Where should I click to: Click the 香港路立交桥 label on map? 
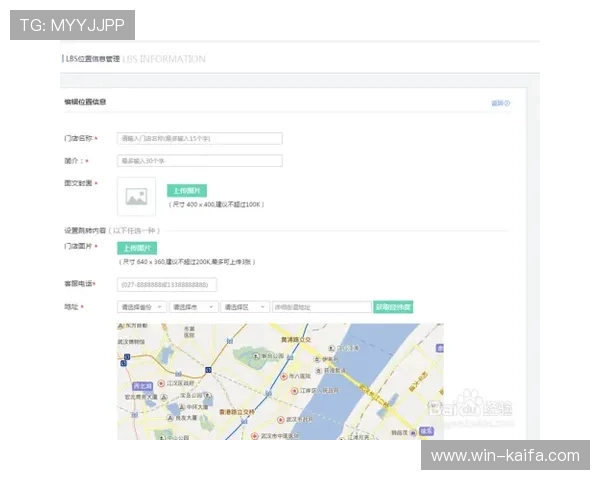[x=237, y=412]
